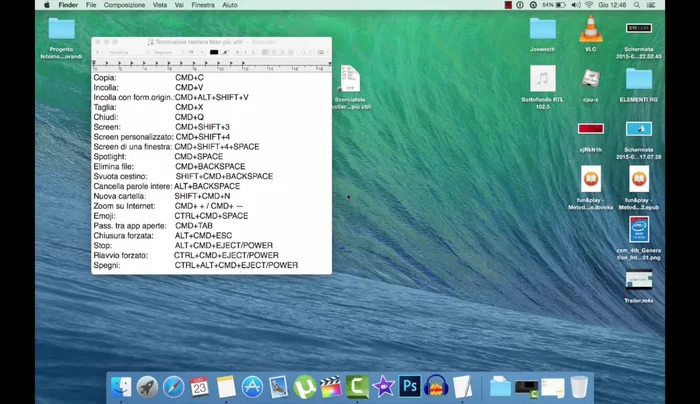This screenshot has width=700, height=404.
Task: Open the font family dropdown
Action: 127,52
